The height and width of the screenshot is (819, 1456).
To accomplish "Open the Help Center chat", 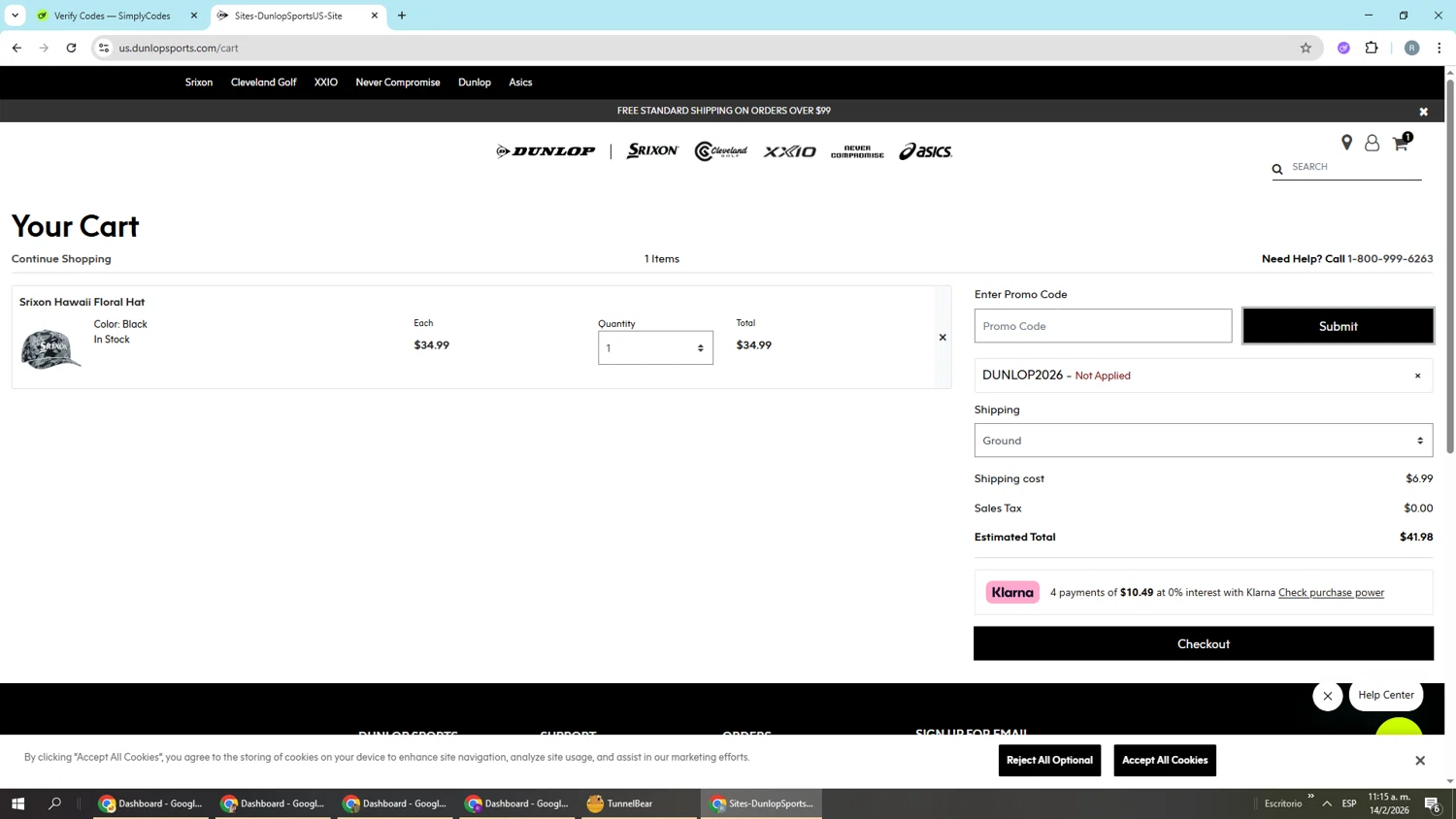I will 1386,695.
